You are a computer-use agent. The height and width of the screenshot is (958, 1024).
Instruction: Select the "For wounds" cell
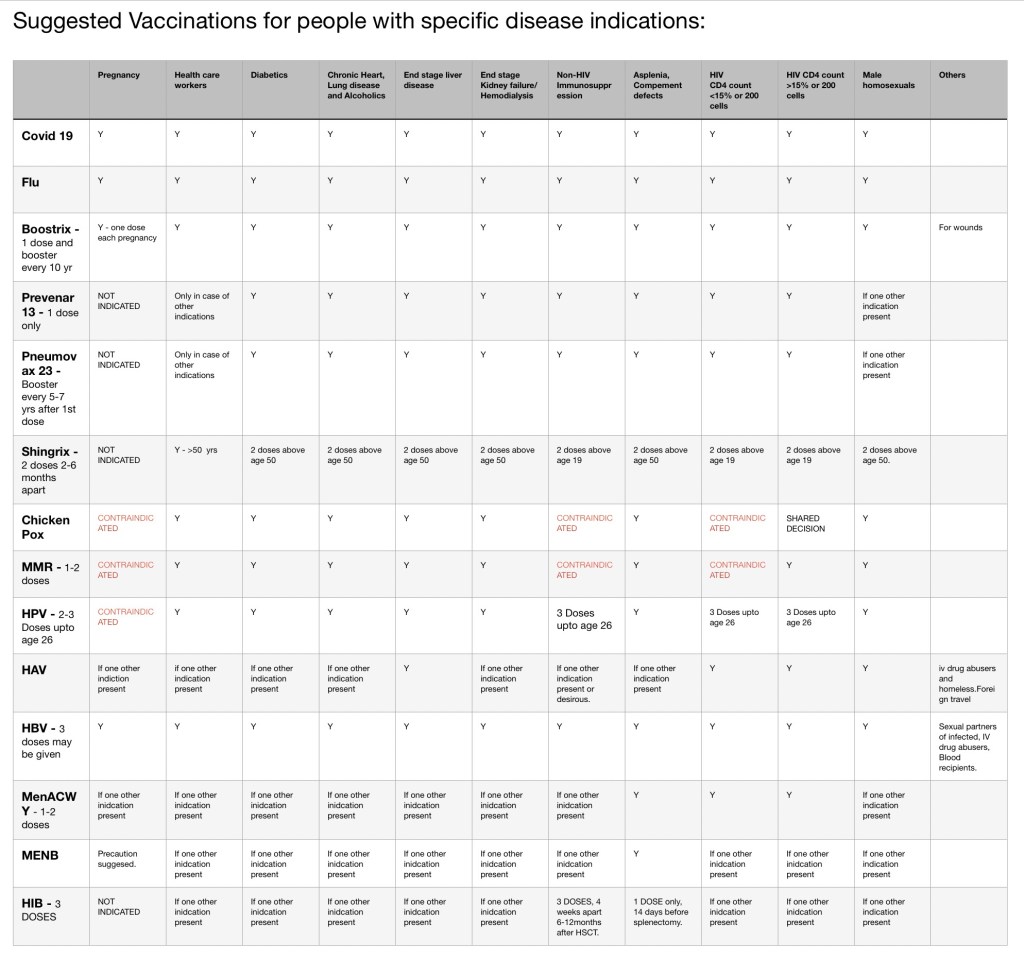960,228
